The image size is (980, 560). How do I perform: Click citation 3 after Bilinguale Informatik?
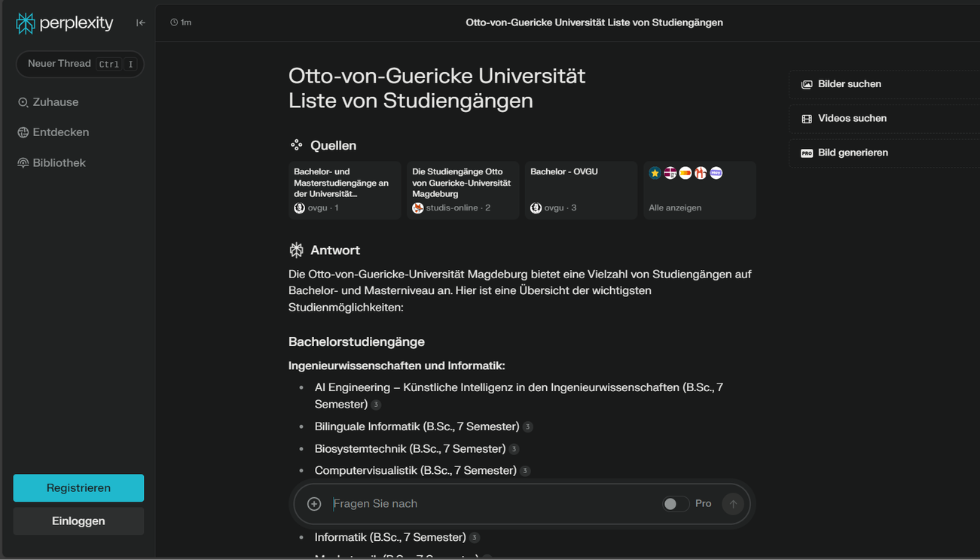click(x=528, y=427)
